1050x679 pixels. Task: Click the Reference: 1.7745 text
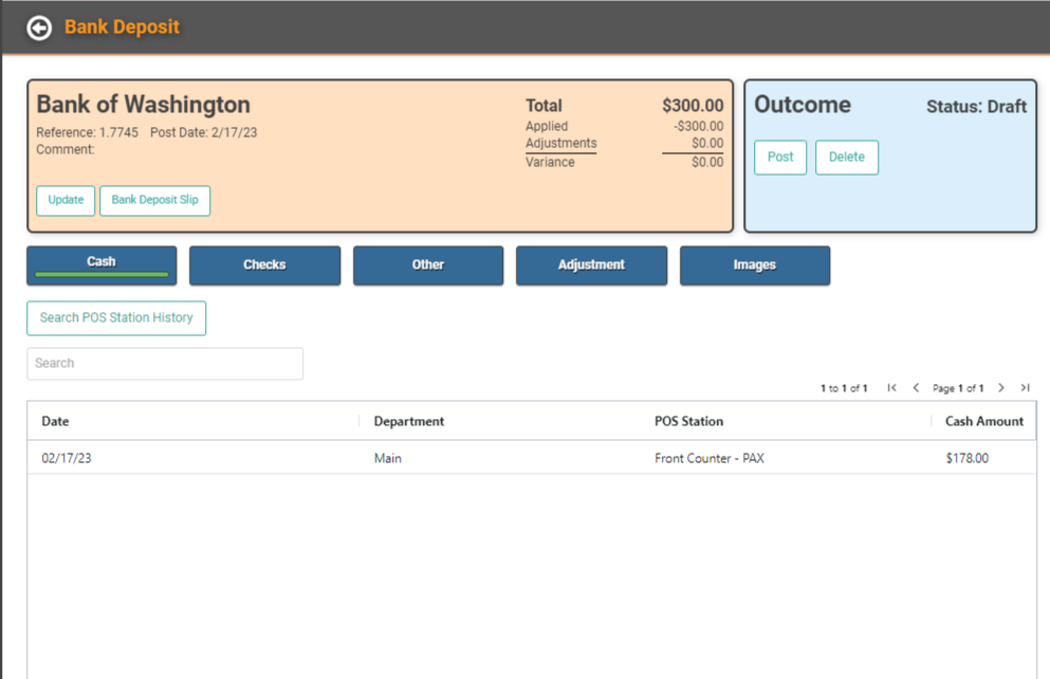[87, 133]
